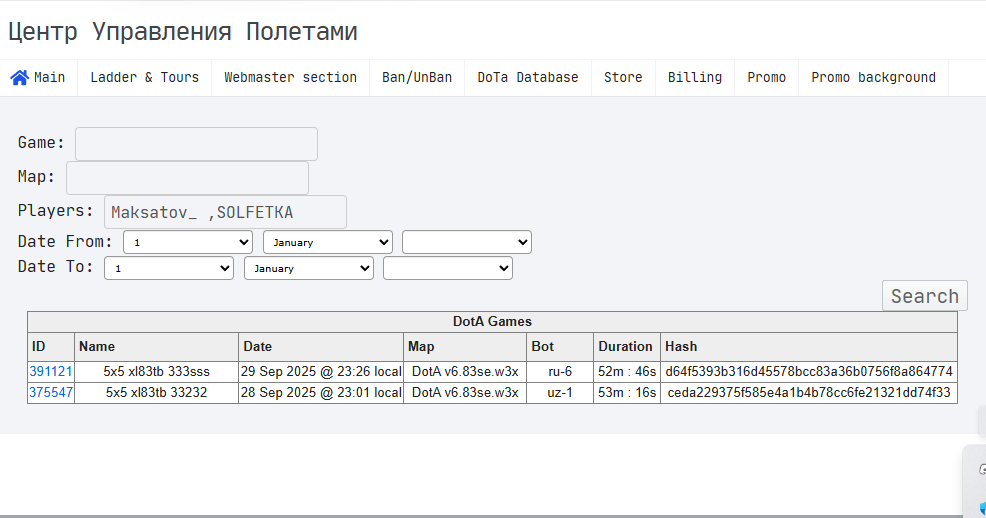Navigate to the Billing page
The image size is (986, 518).
pyautogui.click(x=694, y=77)
